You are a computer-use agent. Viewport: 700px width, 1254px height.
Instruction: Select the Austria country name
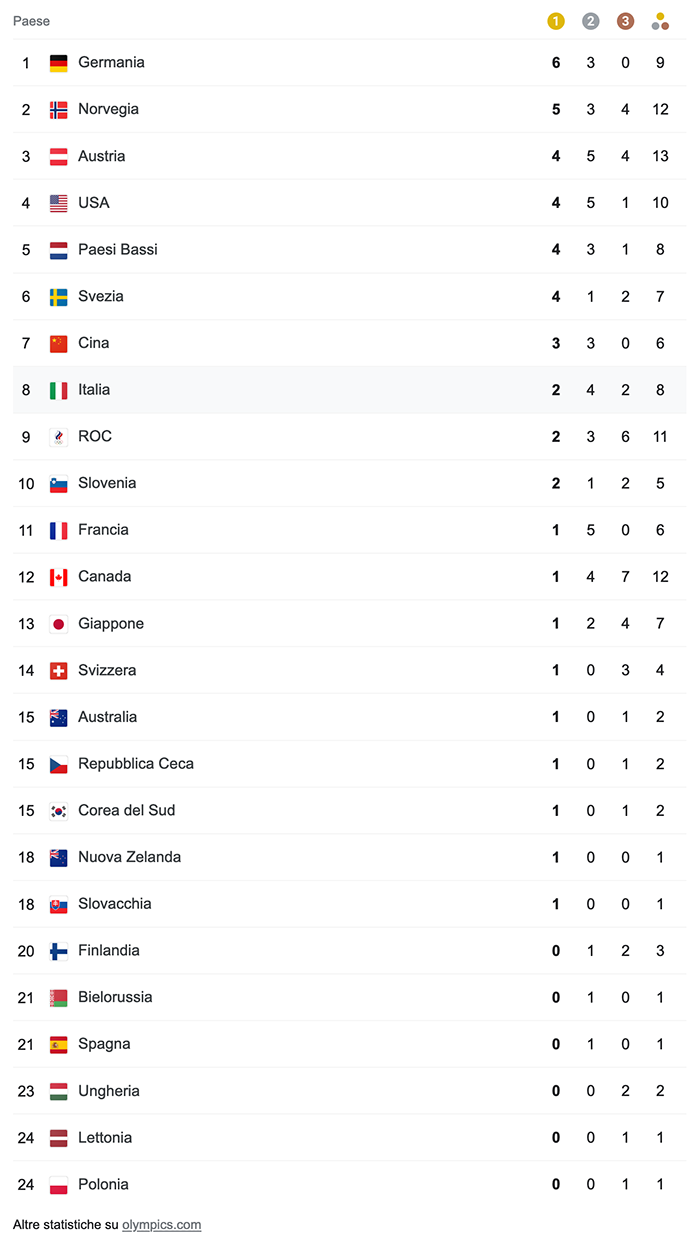tap(102, 156)
